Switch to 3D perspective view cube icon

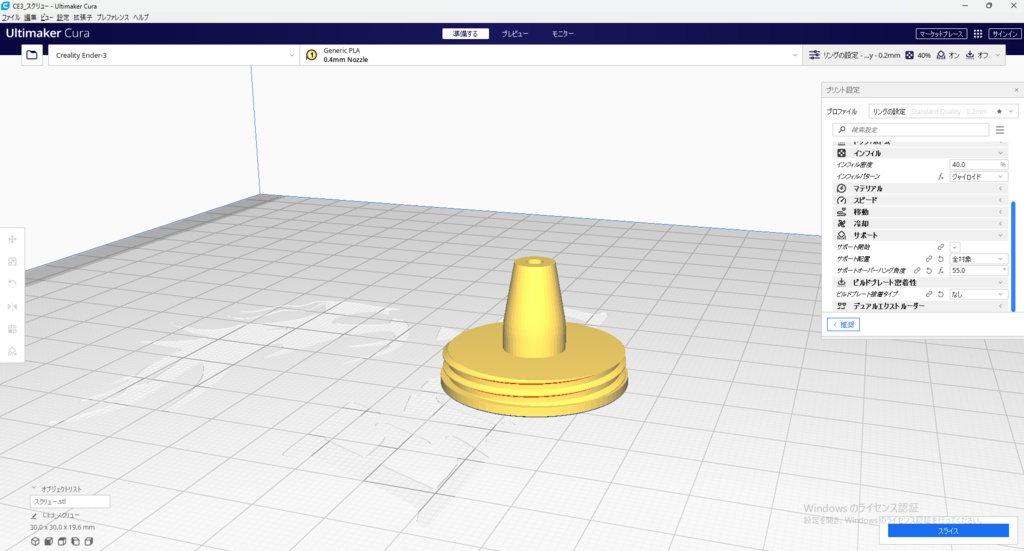pyautogui.click(x=35, y=541)
